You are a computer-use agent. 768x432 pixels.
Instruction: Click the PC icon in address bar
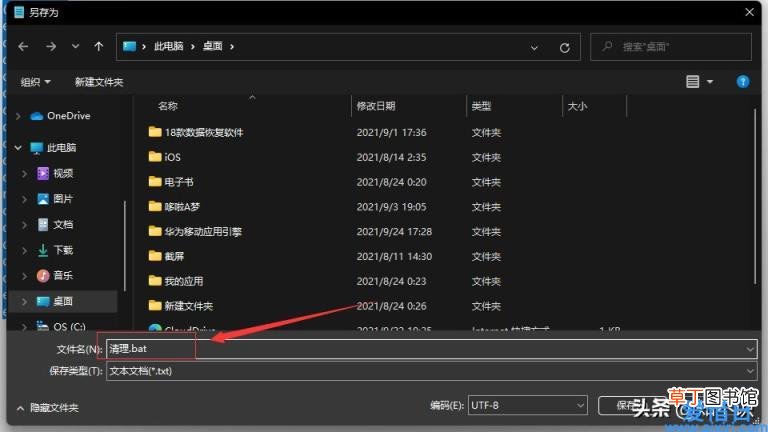point(129,47)
